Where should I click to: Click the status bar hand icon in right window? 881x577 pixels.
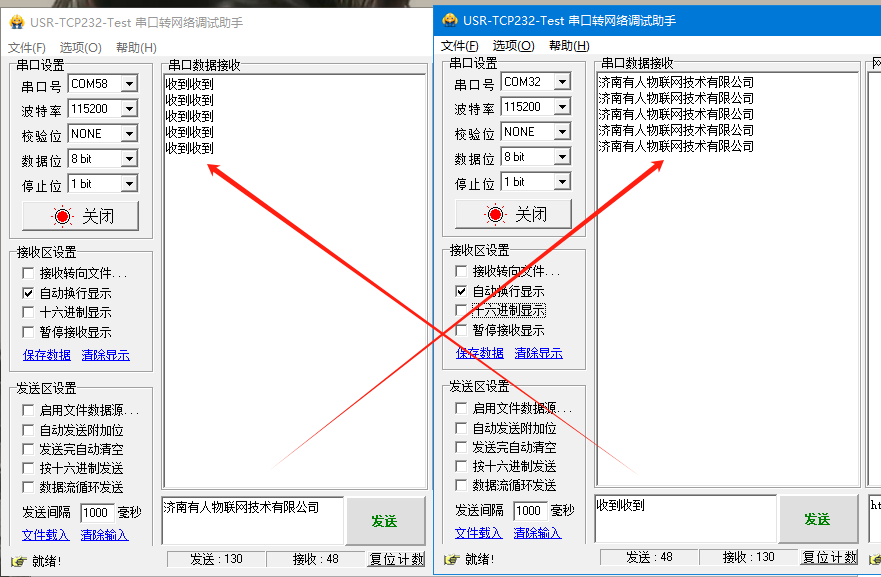(450, 558)
